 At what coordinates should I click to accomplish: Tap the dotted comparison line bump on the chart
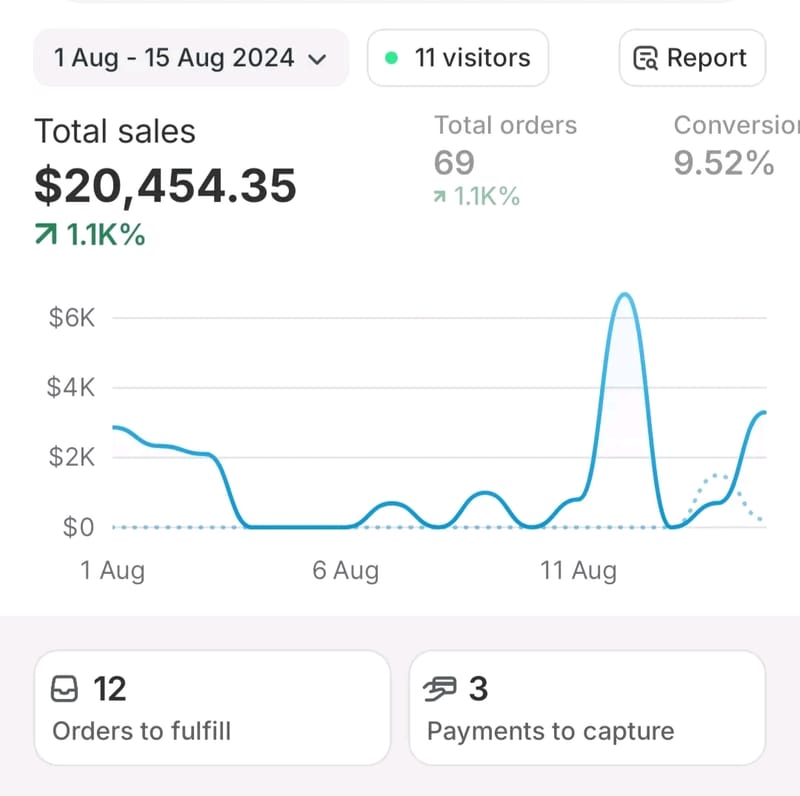716,477
